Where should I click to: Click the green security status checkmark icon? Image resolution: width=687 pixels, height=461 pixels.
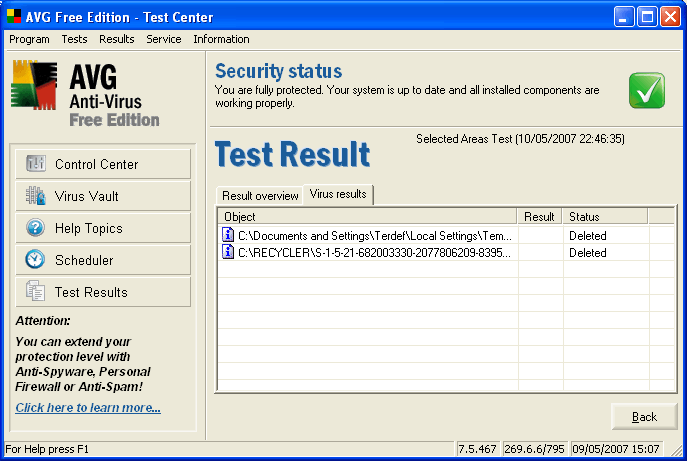[x=647, y=91]
